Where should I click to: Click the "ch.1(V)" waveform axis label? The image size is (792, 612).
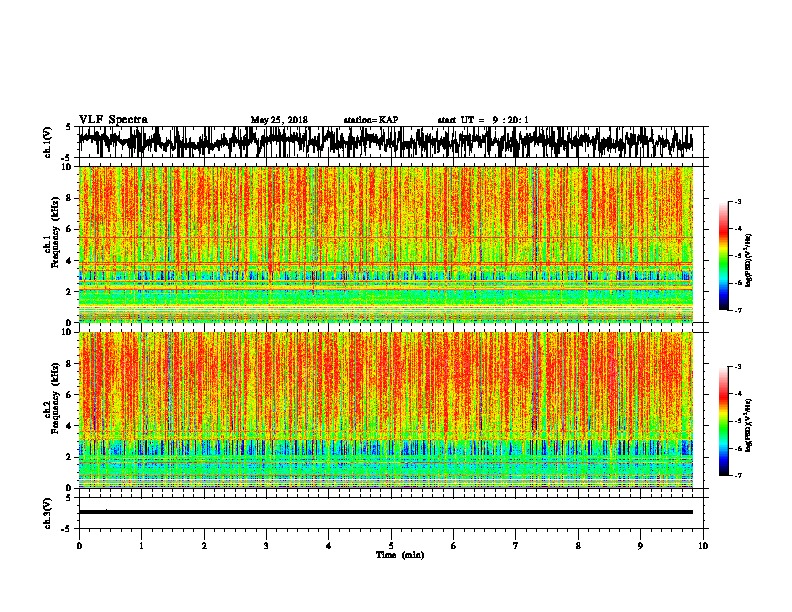48,142
